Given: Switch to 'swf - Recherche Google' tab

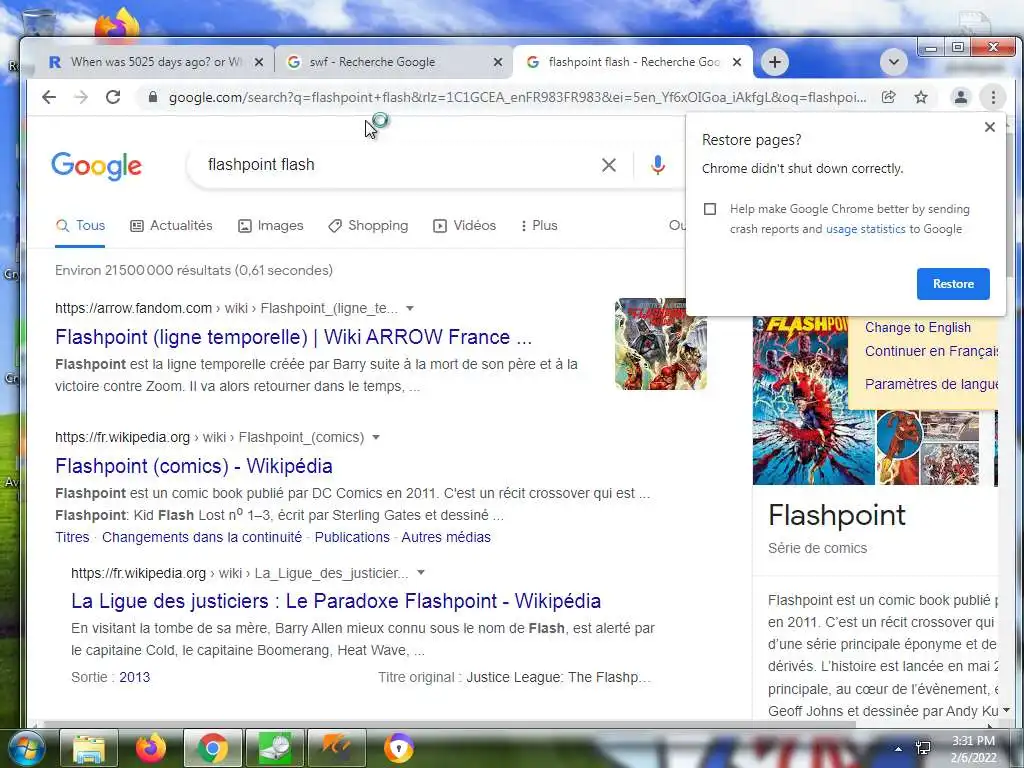Looking at the screenshot, I should click(x=392, y=62).
